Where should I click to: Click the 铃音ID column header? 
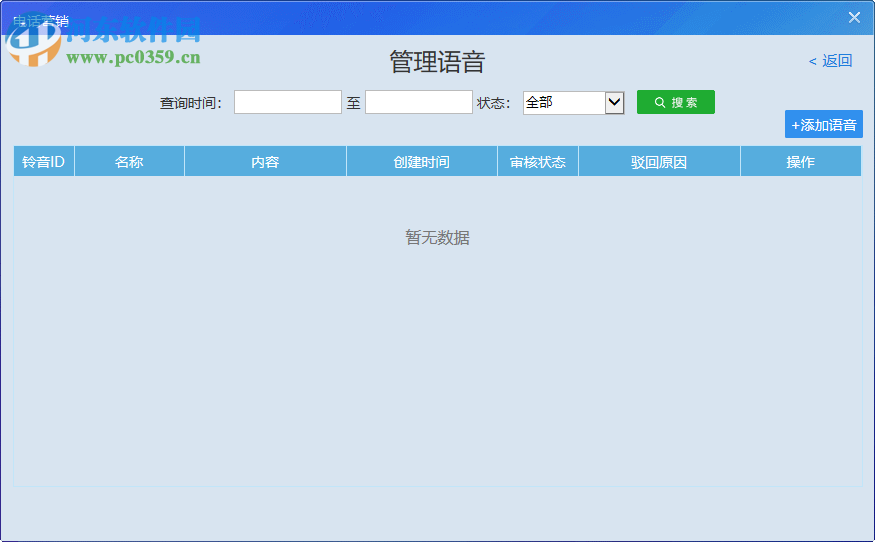click(44, 161)
